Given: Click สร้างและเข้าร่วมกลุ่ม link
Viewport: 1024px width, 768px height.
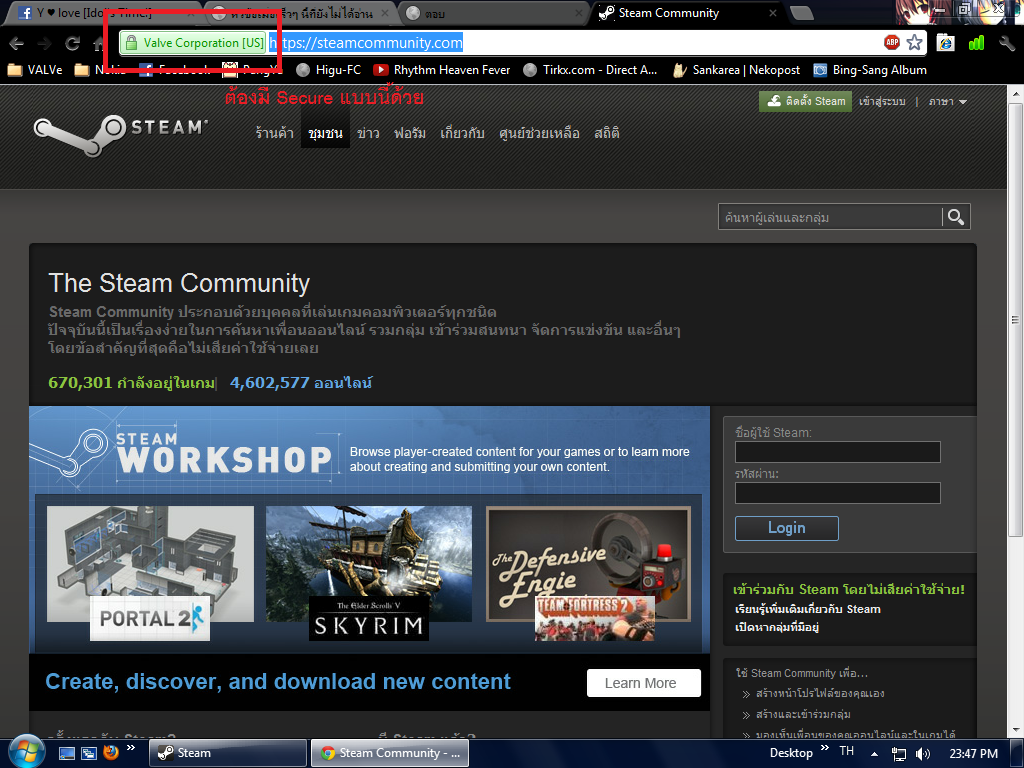Looking at the screenshot, I should click(803, 714).
